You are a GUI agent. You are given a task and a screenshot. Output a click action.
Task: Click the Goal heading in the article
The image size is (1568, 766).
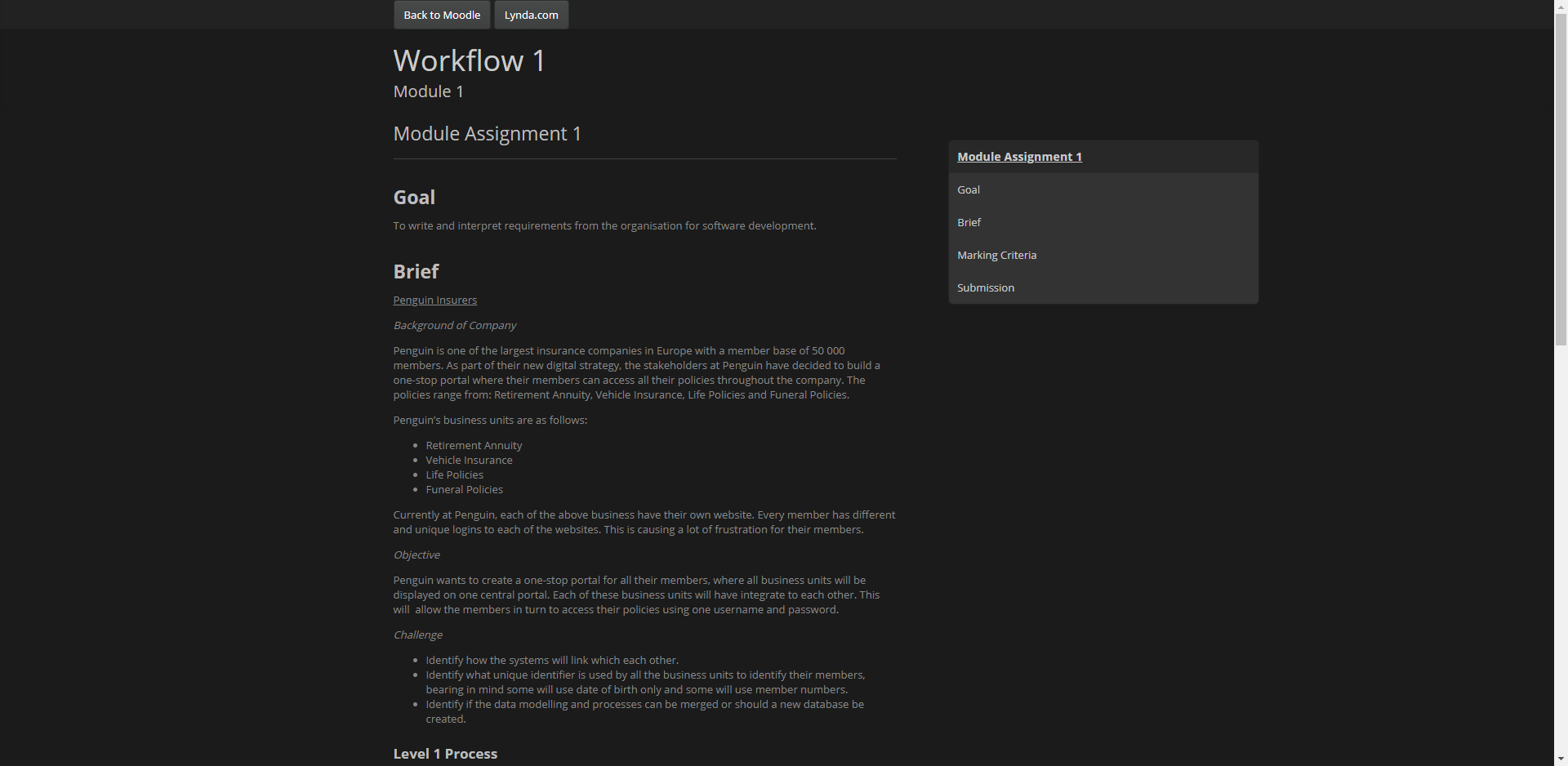coord(413,197)
